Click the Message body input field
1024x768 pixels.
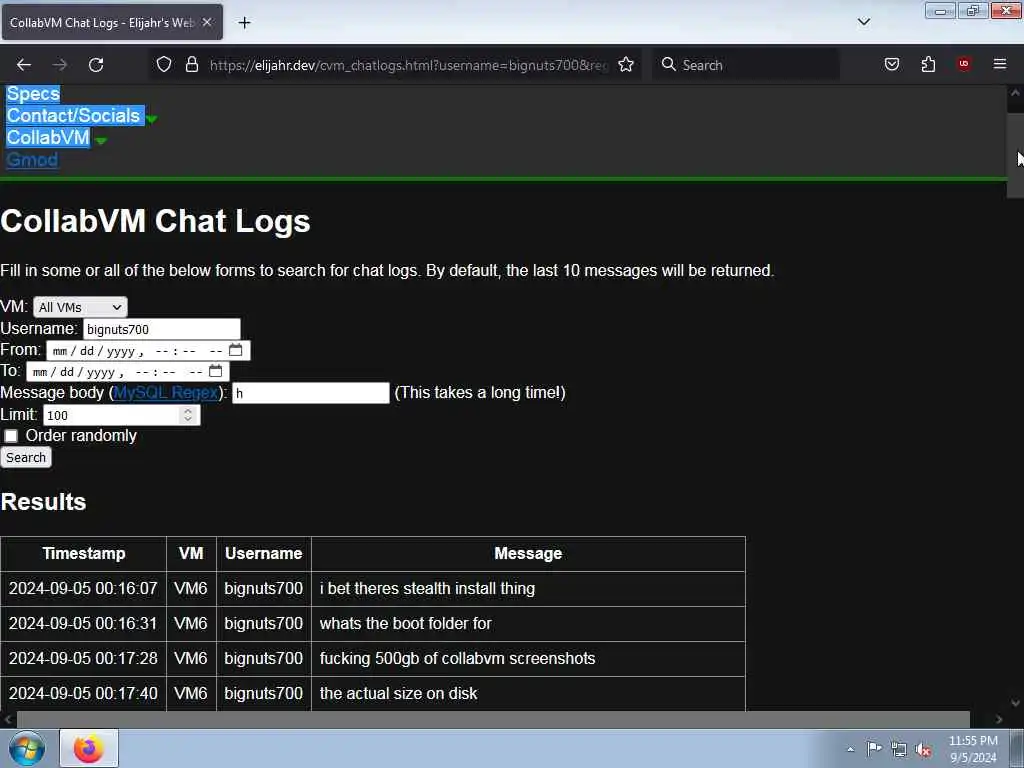[x=311, y=393]
